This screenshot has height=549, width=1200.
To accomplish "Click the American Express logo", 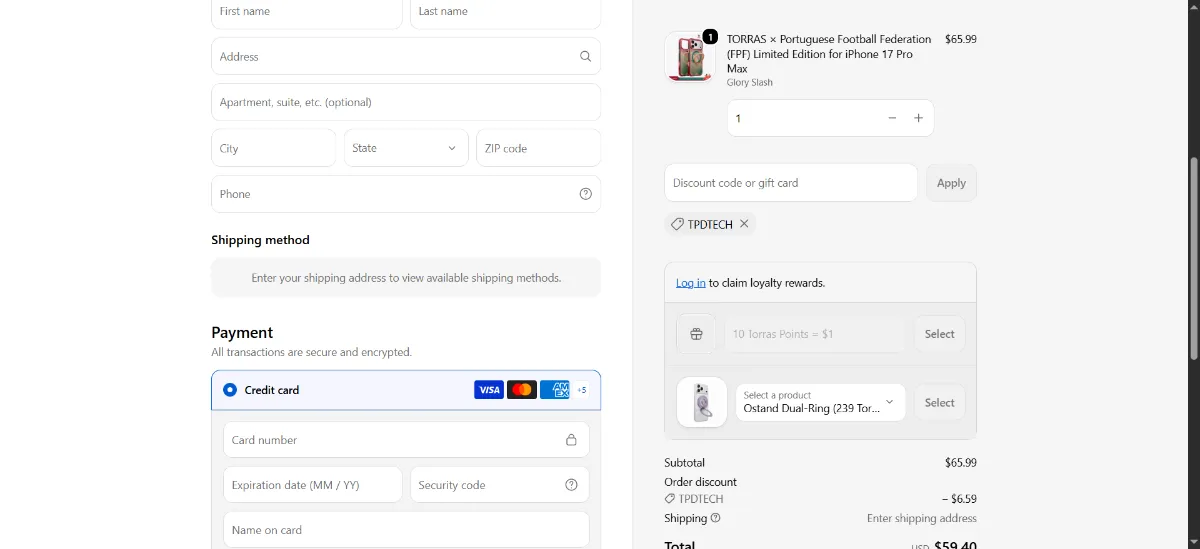I will click(x=555, y=390).
